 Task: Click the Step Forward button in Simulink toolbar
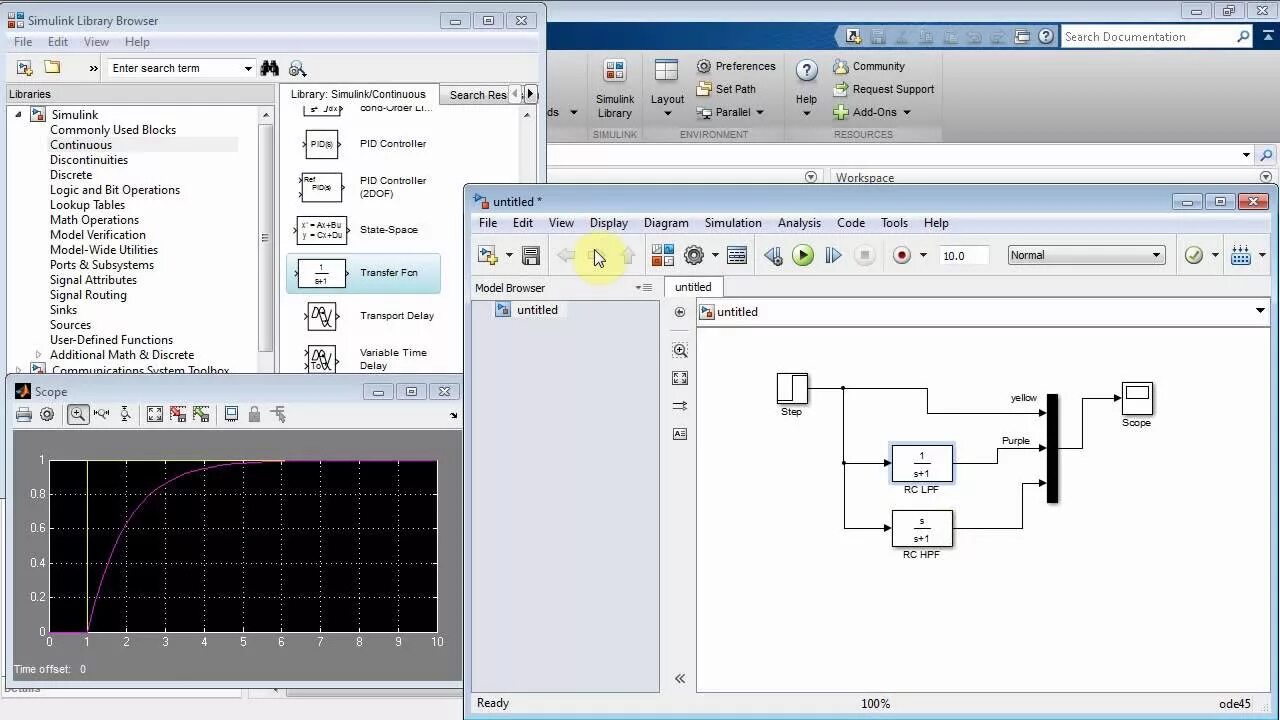(x=833, y=256)
